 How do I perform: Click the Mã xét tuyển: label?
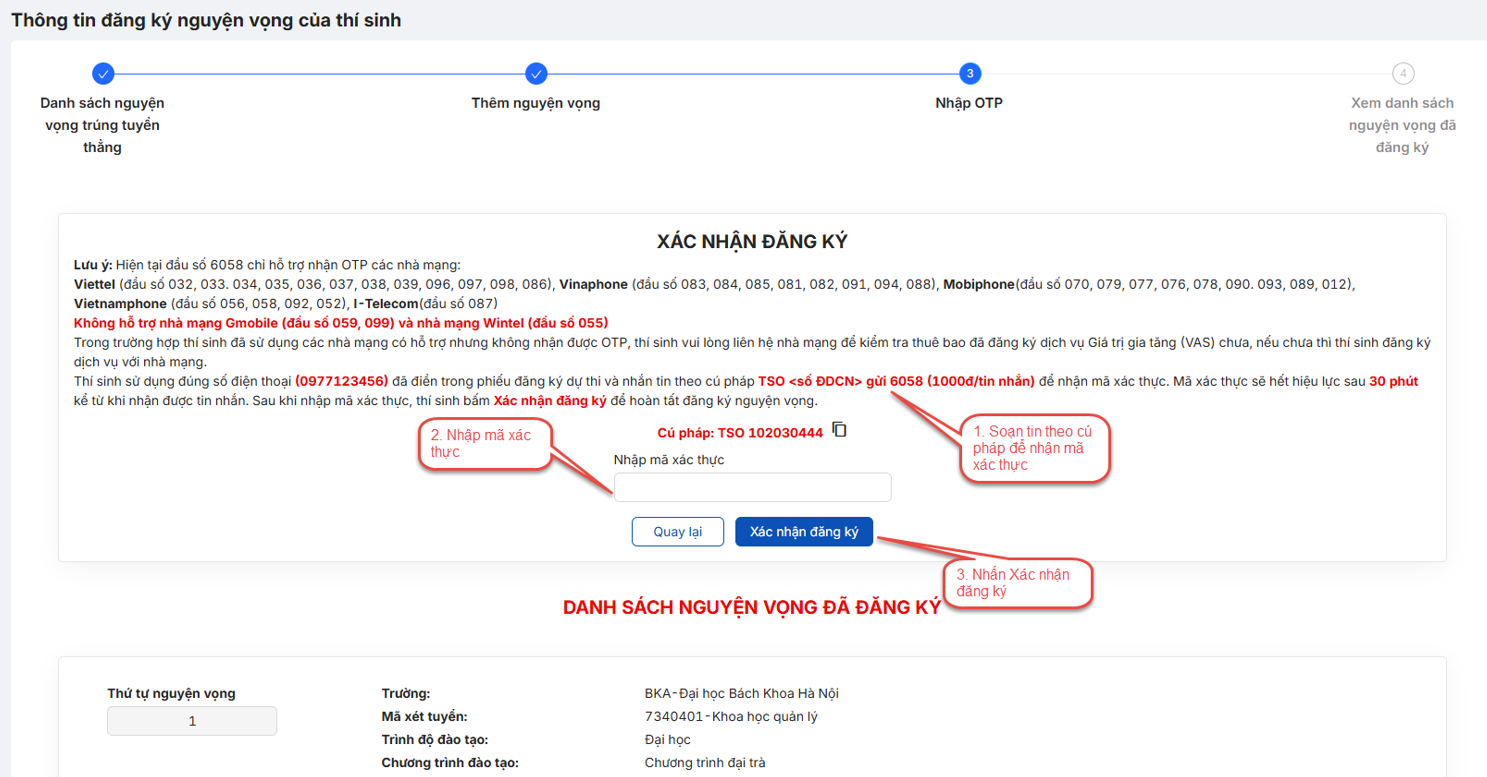pyautogui.click(x=424, y=716)
